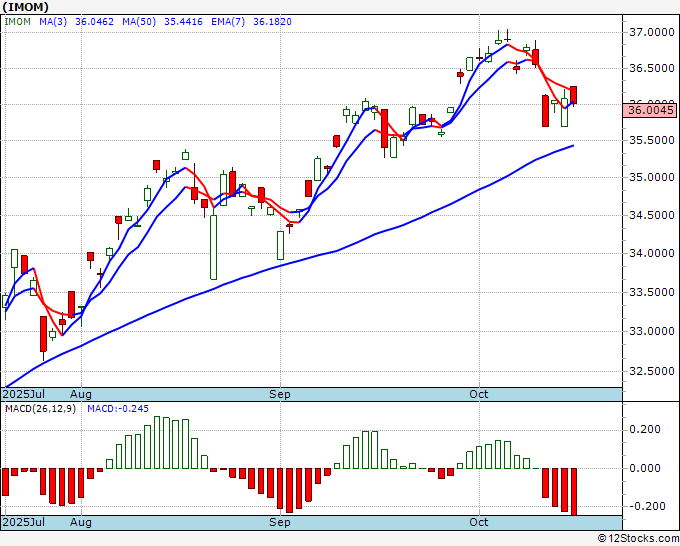Click the 35.0000 price axis label
This screenshot has height=546, width=680.
tap(651, 177)
